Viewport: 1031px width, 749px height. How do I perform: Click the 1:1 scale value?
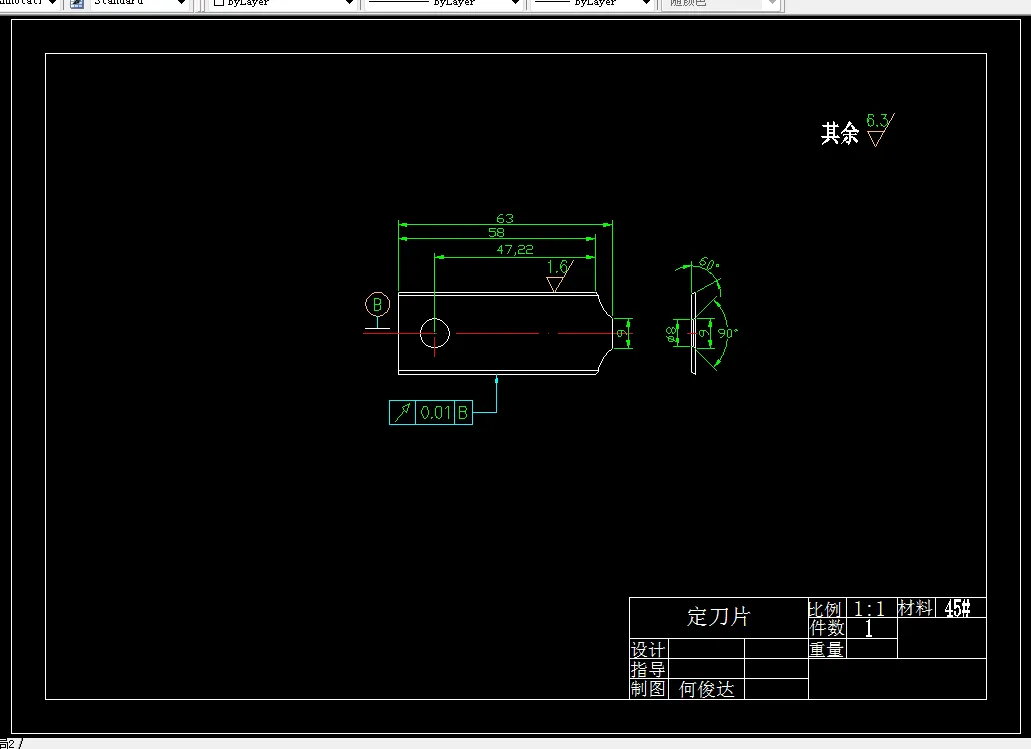click(869, 608)
